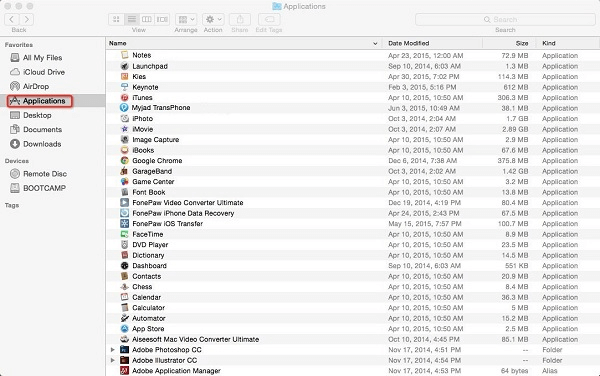Select the Calculator icon
Image resolution: width=600 pixels, height=376 pixels.
click(x=124, y=308)
